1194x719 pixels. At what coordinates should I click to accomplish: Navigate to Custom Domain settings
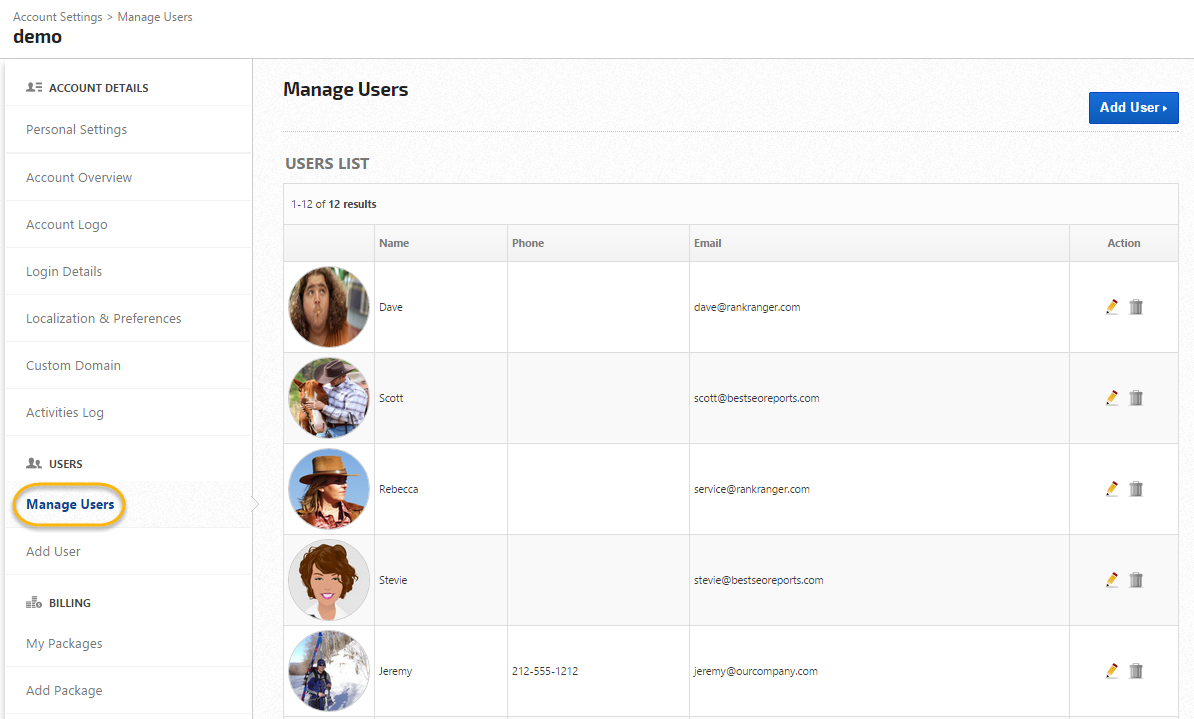click(73, 366)
